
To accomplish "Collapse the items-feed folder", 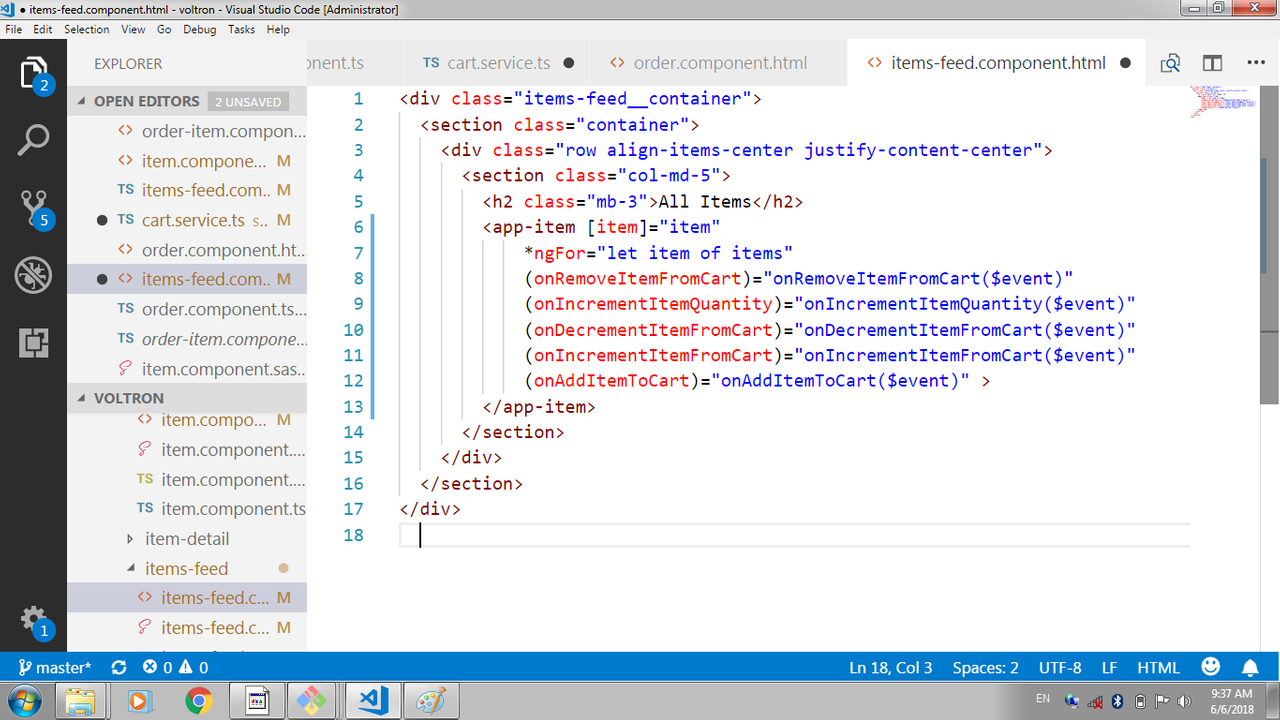I will click(x=186, y=569).
